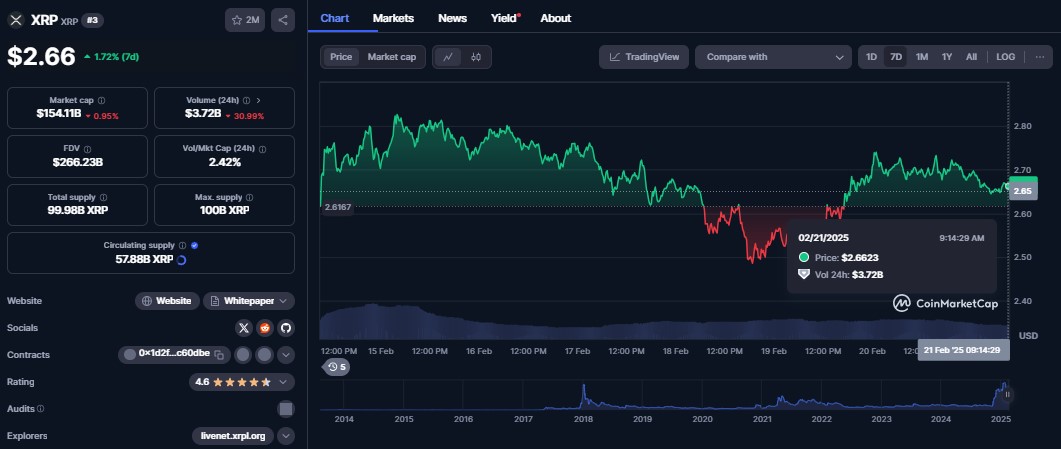The image size is (1061, 449).
Task: Click the pause handle on timeline range slider
Action: pos(1007,394)
